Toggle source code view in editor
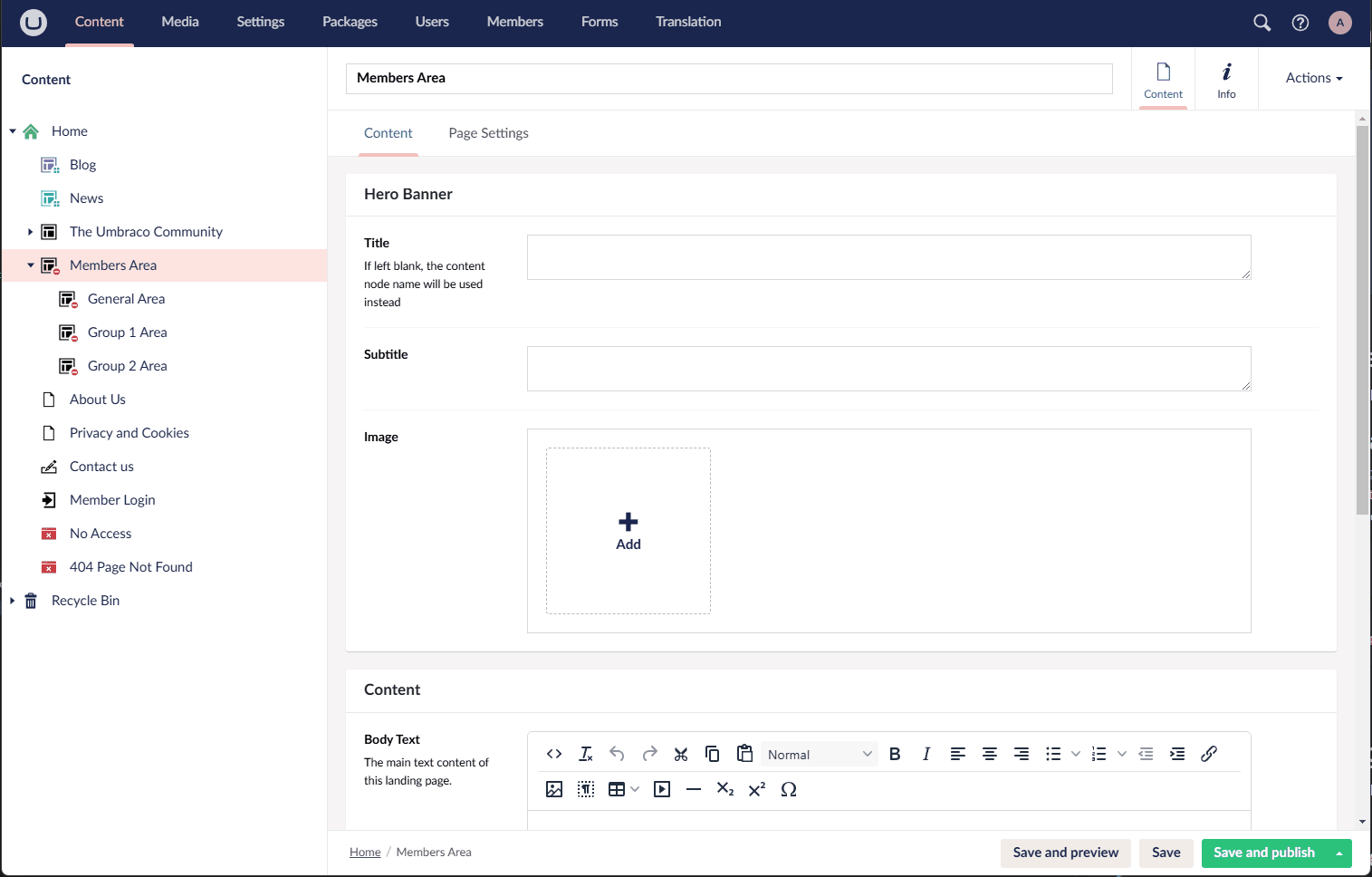Viewport: 1372px width, 877px height. (x=554, y=754)
